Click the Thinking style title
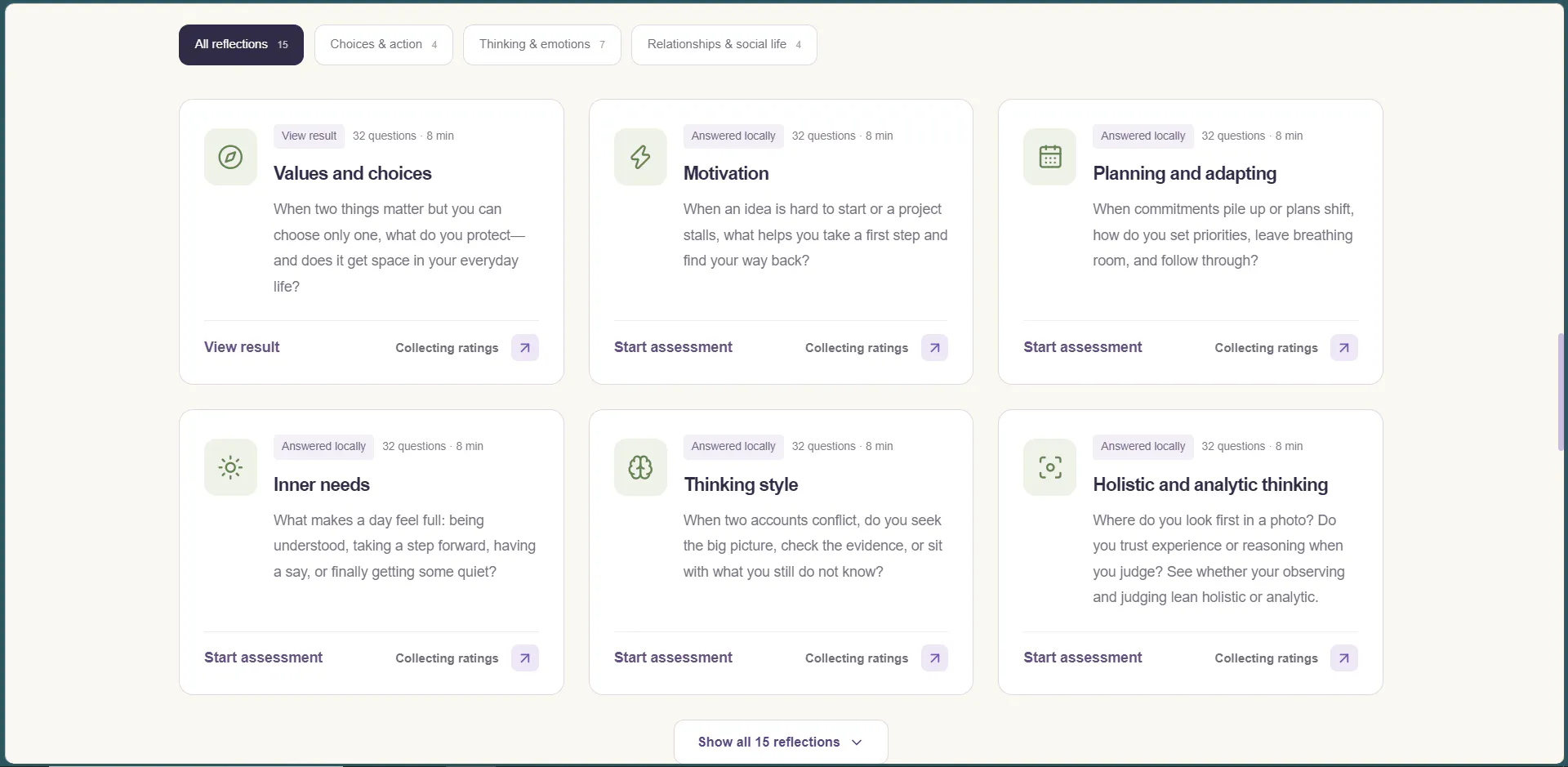1568x767 pixels. [741, 484]
